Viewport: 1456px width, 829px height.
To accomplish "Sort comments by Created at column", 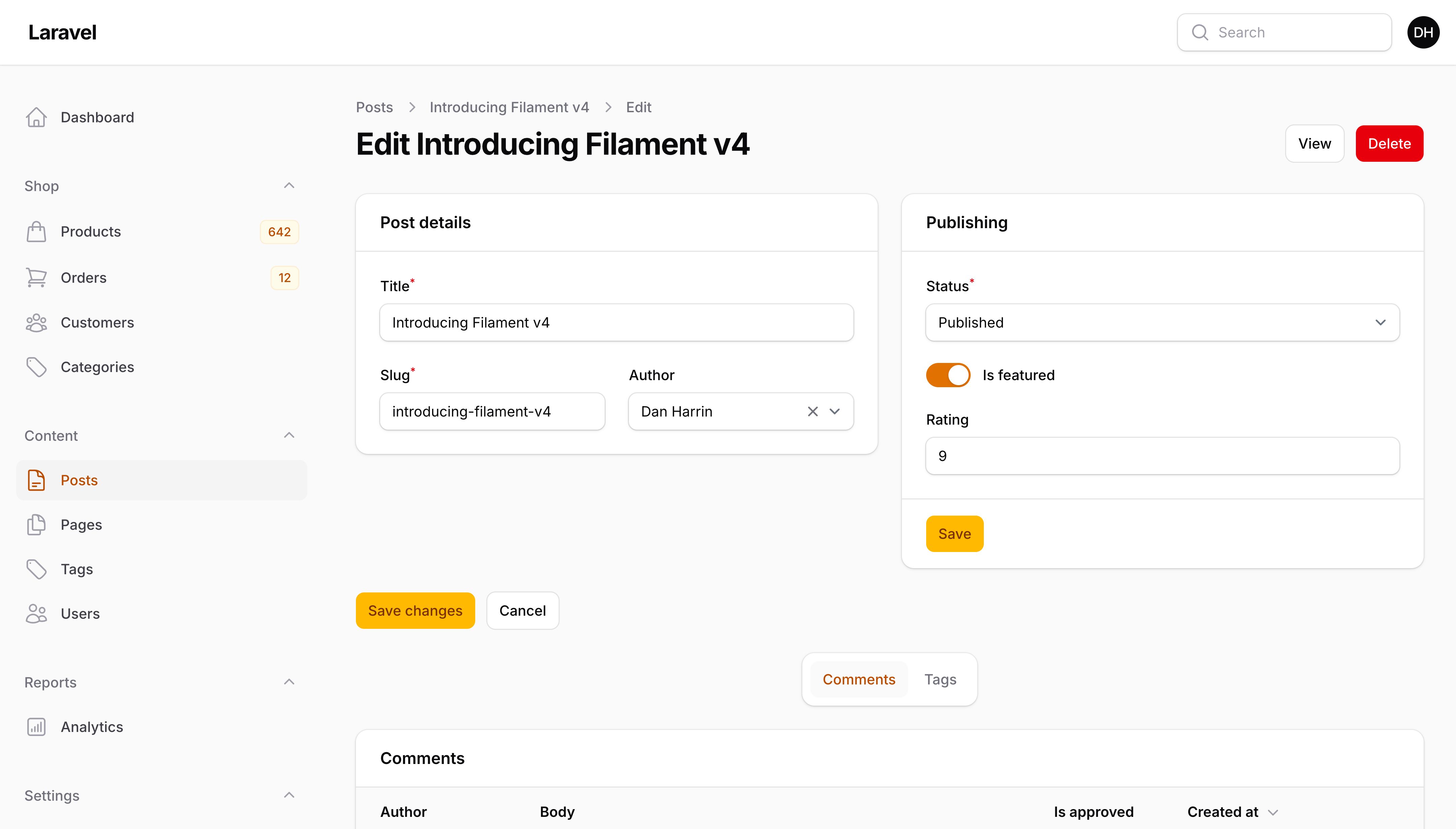I will [x=1233, y=812].
